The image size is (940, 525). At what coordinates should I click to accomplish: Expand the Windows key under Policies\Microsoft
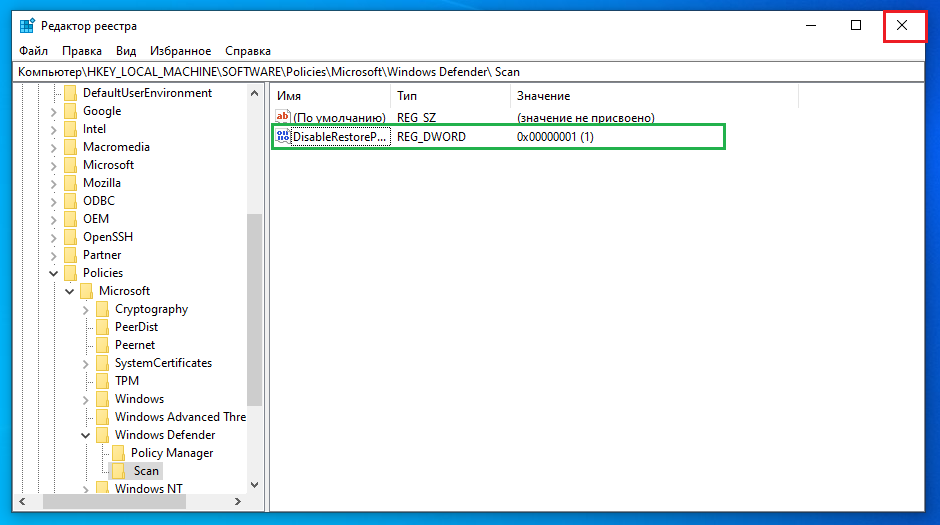click(x=86, y=399)
